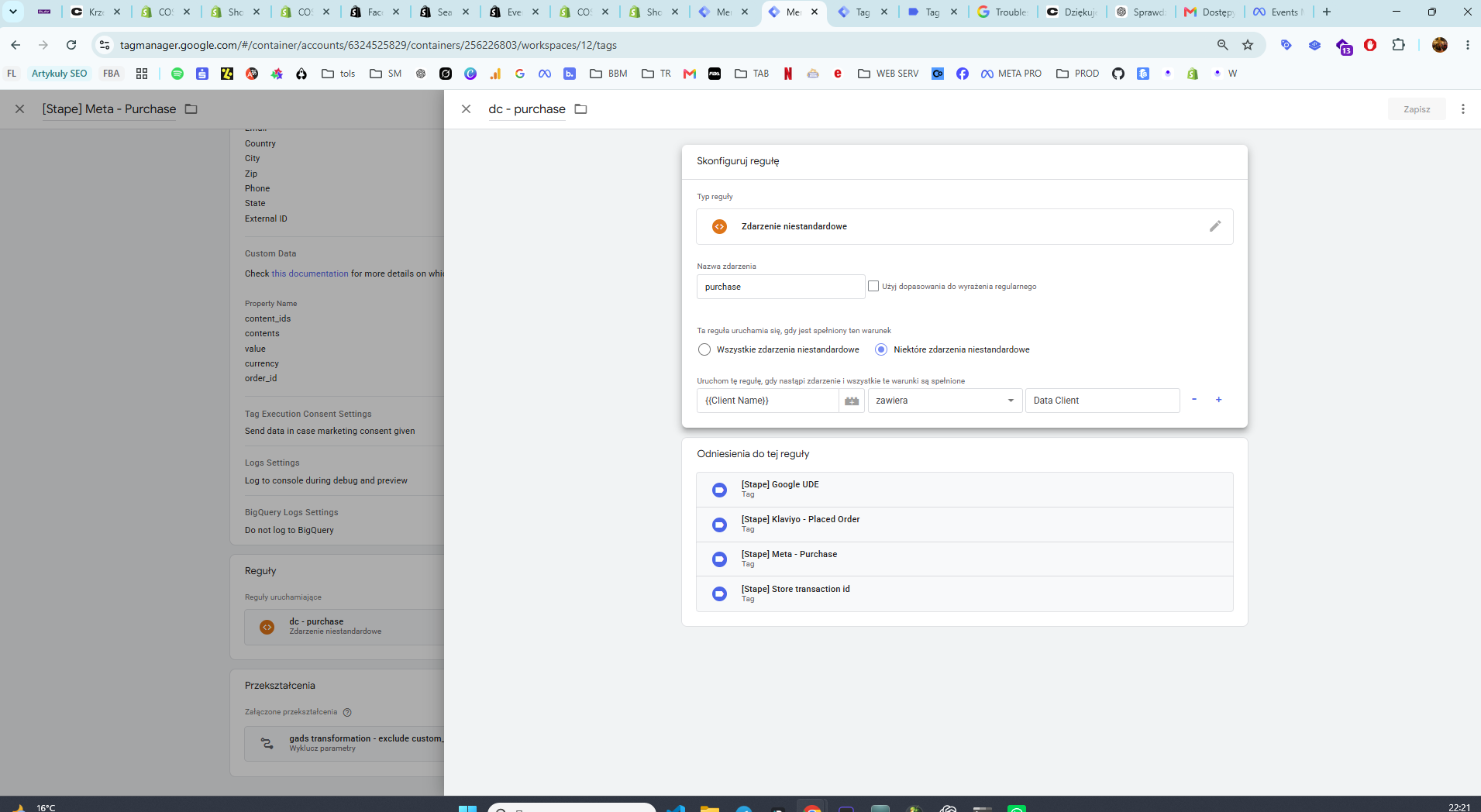Open the GitHub bookmark icon
The height and width of the screenshot is (812, 1481).
pos(1118,74)
